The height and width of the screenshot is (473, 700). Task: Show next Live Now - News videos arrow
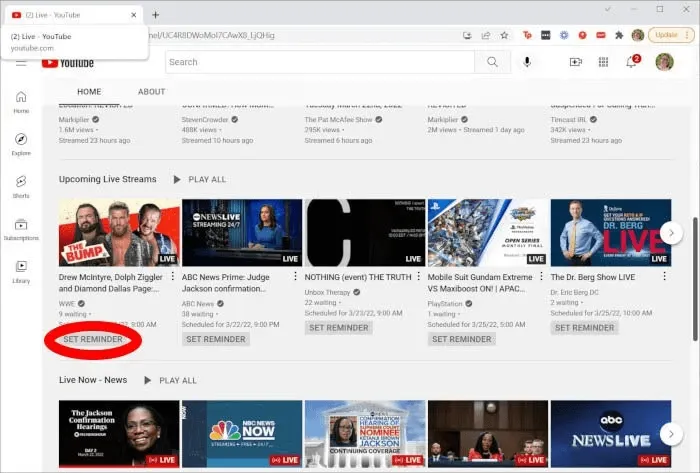671,434
